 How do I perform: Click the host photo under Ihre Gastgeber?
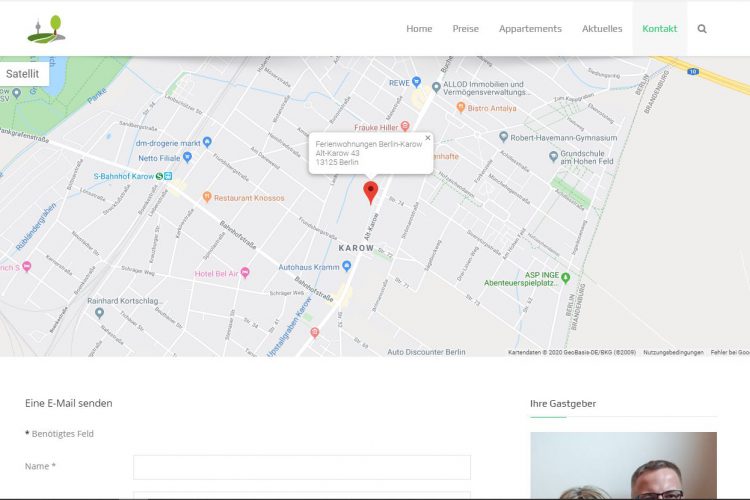pyautogui.click(x=623, y=466)
